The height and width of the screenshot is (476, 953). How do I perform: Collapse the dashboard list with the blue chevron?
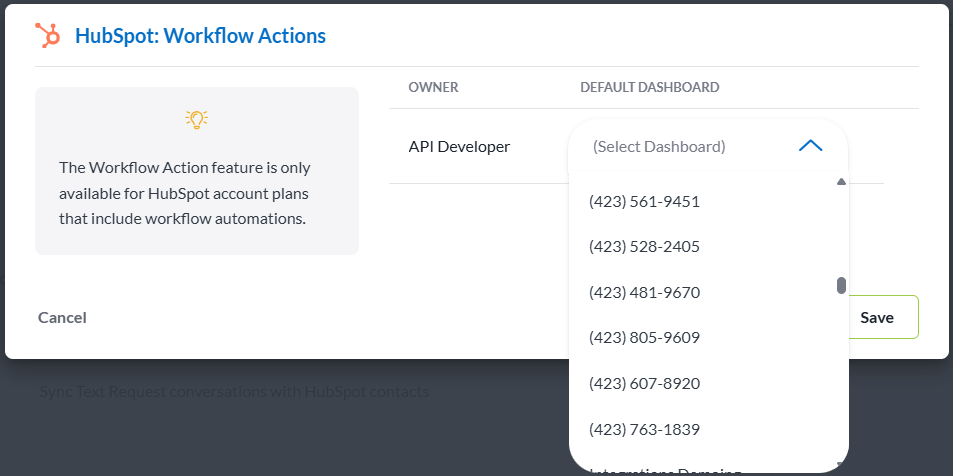pyautogui.click(x=810, y=146)
